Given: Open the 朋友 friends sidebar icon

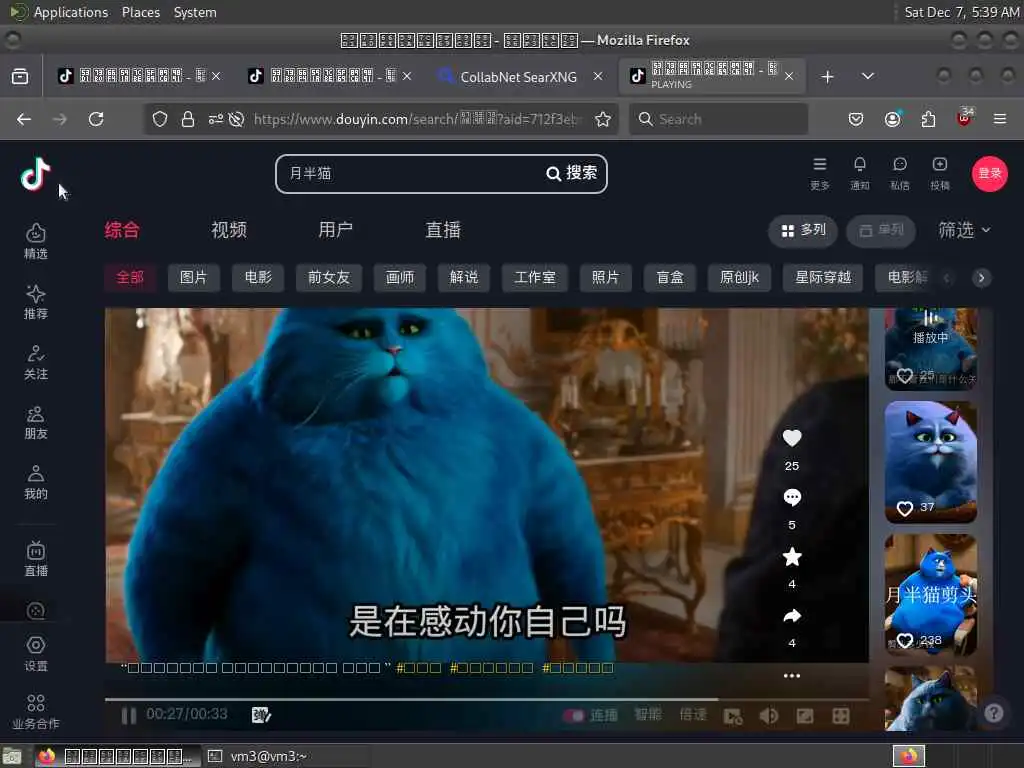Looking at the screenshot, I should point(35,423).
